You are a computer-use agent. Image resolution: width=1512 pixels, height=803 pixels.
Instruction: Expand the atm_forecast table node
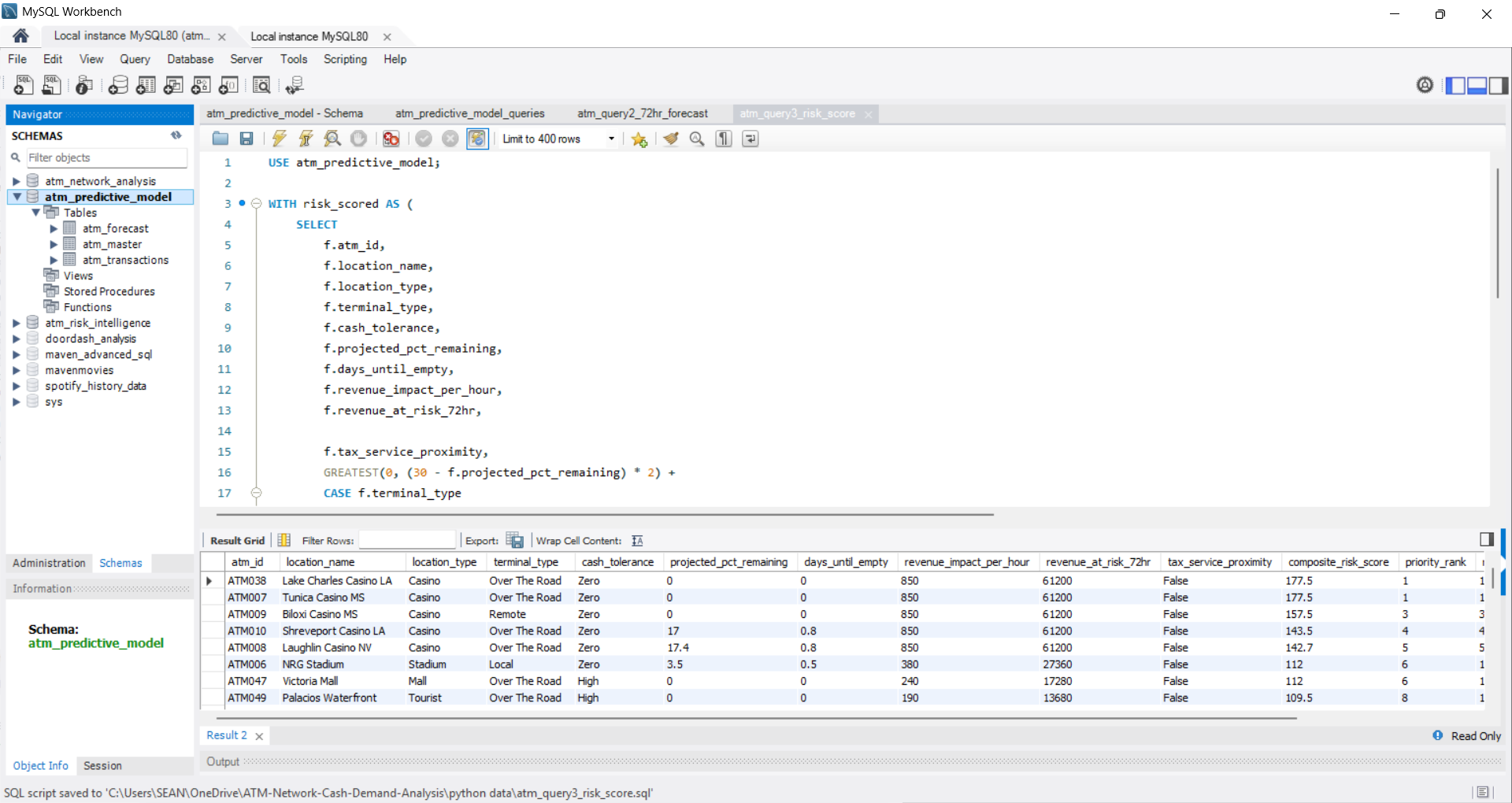click(54, 228)
